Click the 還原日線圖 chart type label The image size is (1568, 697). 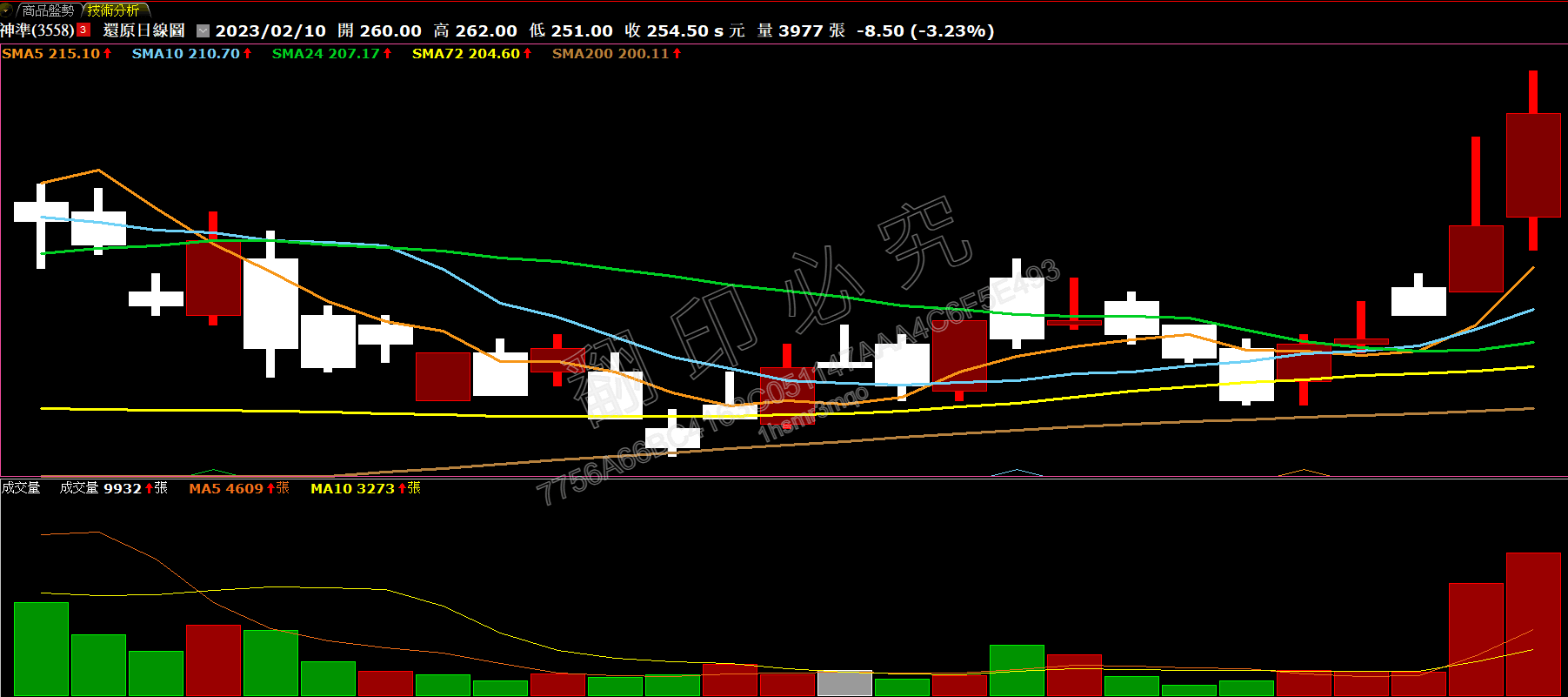coord(143,30)
